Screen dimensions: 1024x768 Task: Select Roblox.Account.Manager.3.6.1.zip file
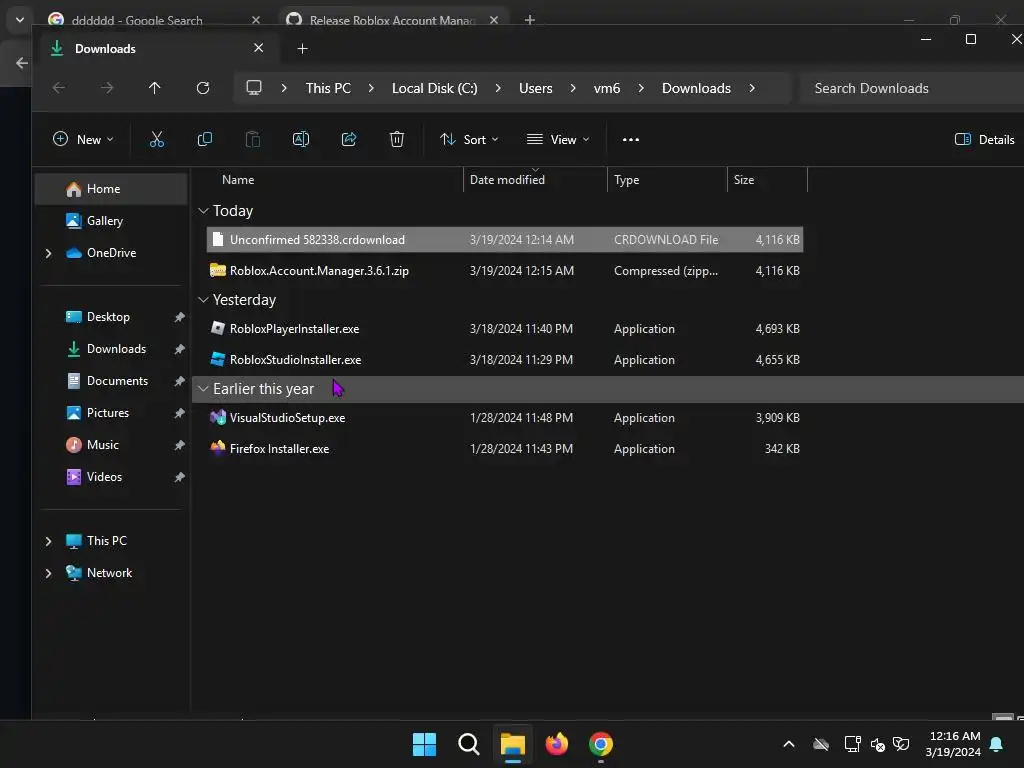(505, 270)
